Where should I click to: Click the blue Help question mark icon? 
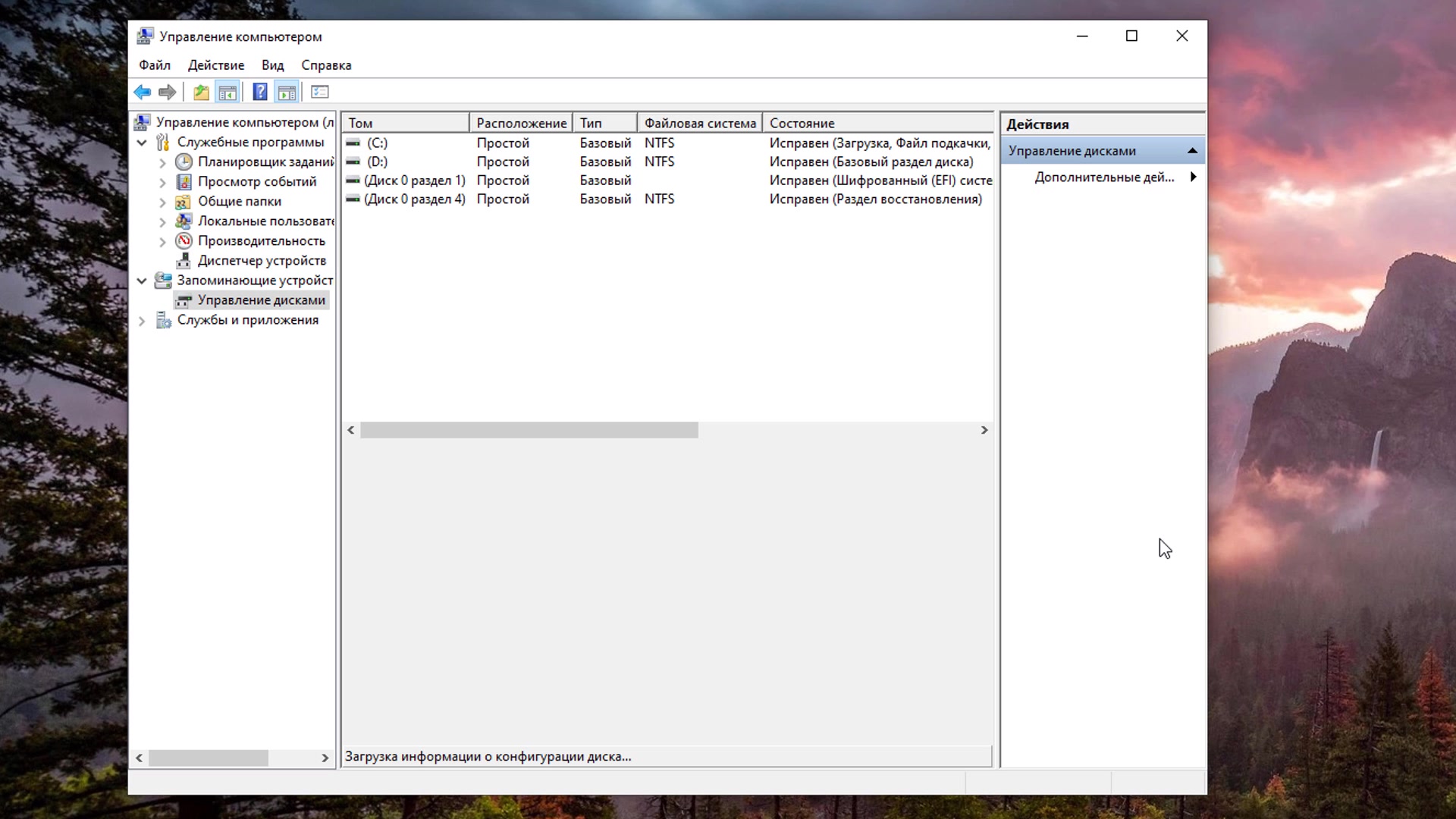click(x=260, y=92)
